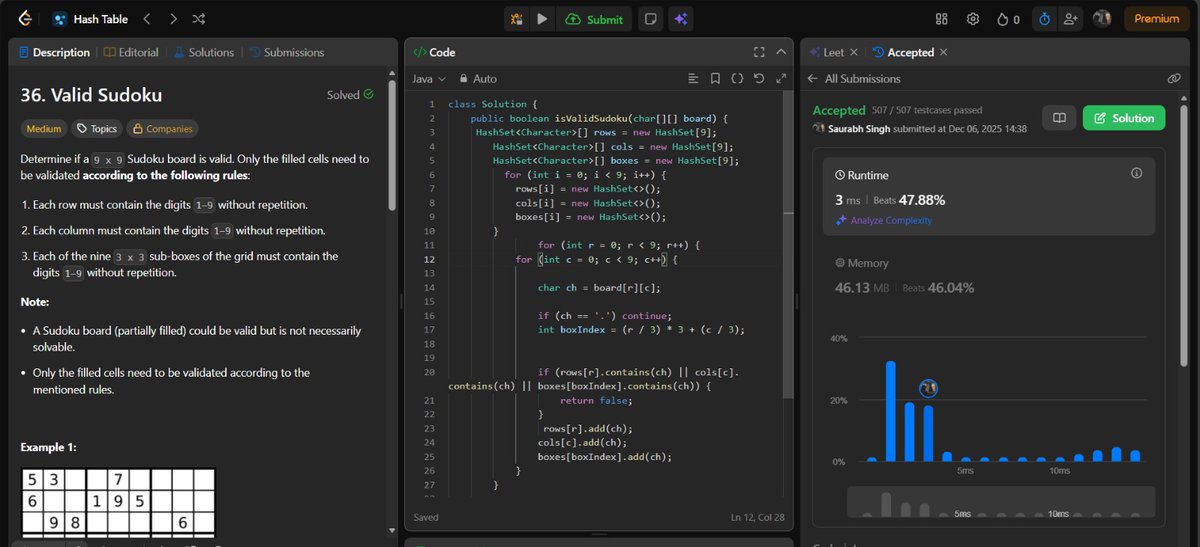Toggle the timer stopwatch icon
Image resolution: width=1200 pixels, height=547 pixels.
click(1044, 18)
